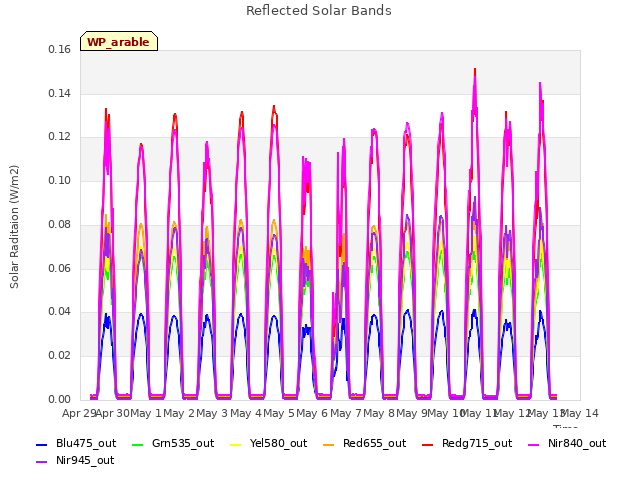This screenshot has width=640, height=480.
Task: Click the 0.04 y-axis tick label
Action: coord(59,312)
